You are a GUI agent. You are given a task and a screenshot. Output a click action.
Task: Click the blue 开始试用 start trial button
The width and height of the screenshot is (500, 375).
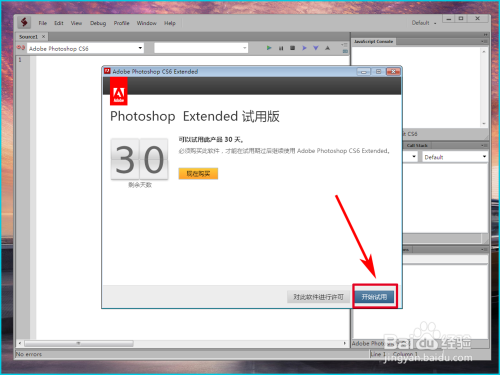pyautogui.click(x=374, y=297)
